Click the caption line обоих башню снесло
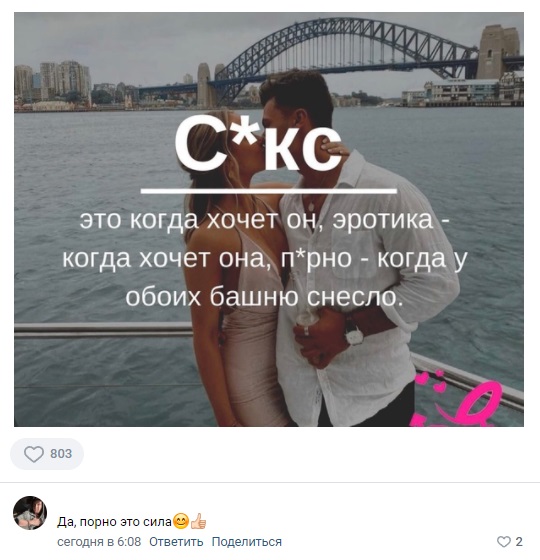The width and height of the screenshot is (540, 560). [x=264, y=296]
